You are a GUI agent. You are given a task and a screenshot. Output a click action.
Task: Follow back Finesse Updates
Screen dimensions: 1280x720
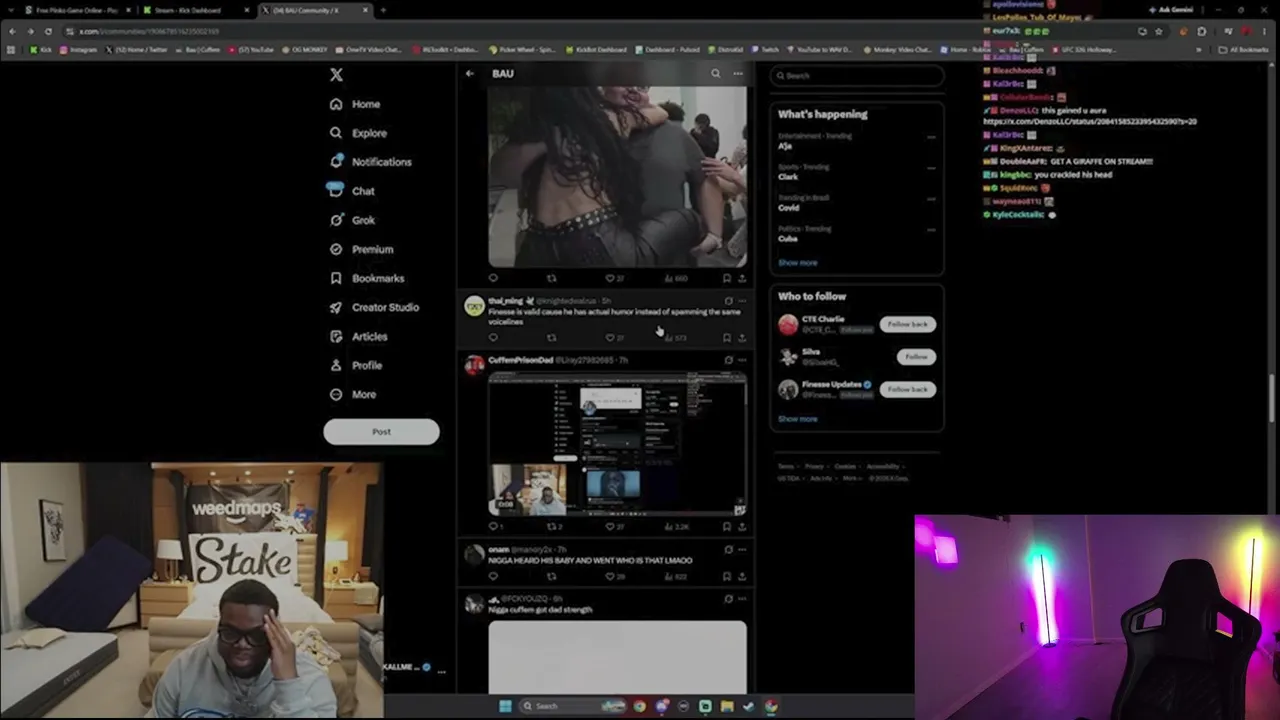click(x=907, y=389)
